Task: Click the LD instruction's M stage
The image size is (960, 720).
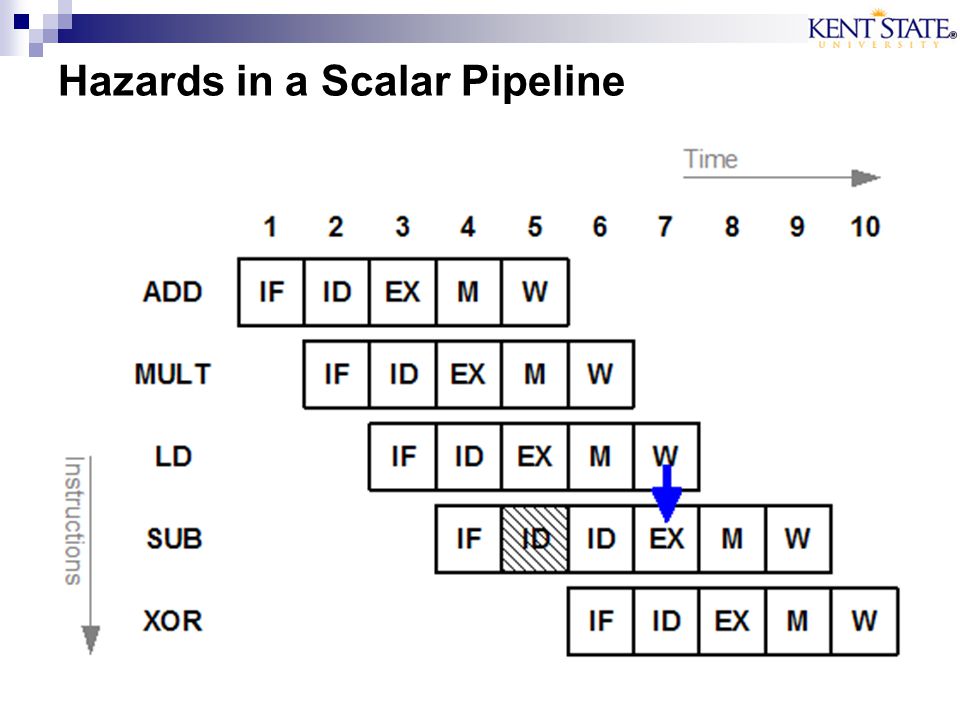Action: tap(601, 456)
